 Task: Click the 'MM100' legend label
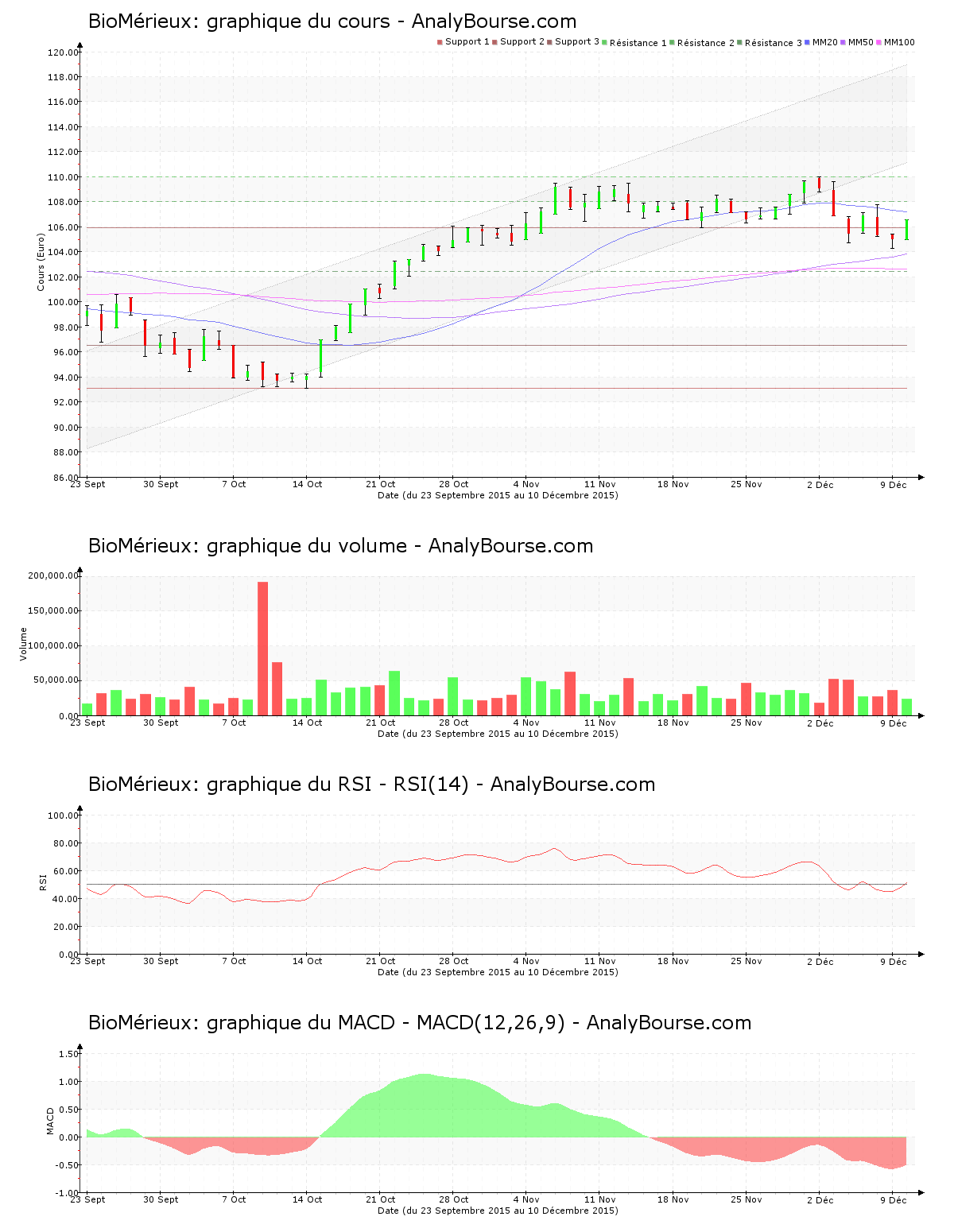(x=899, y=42)
